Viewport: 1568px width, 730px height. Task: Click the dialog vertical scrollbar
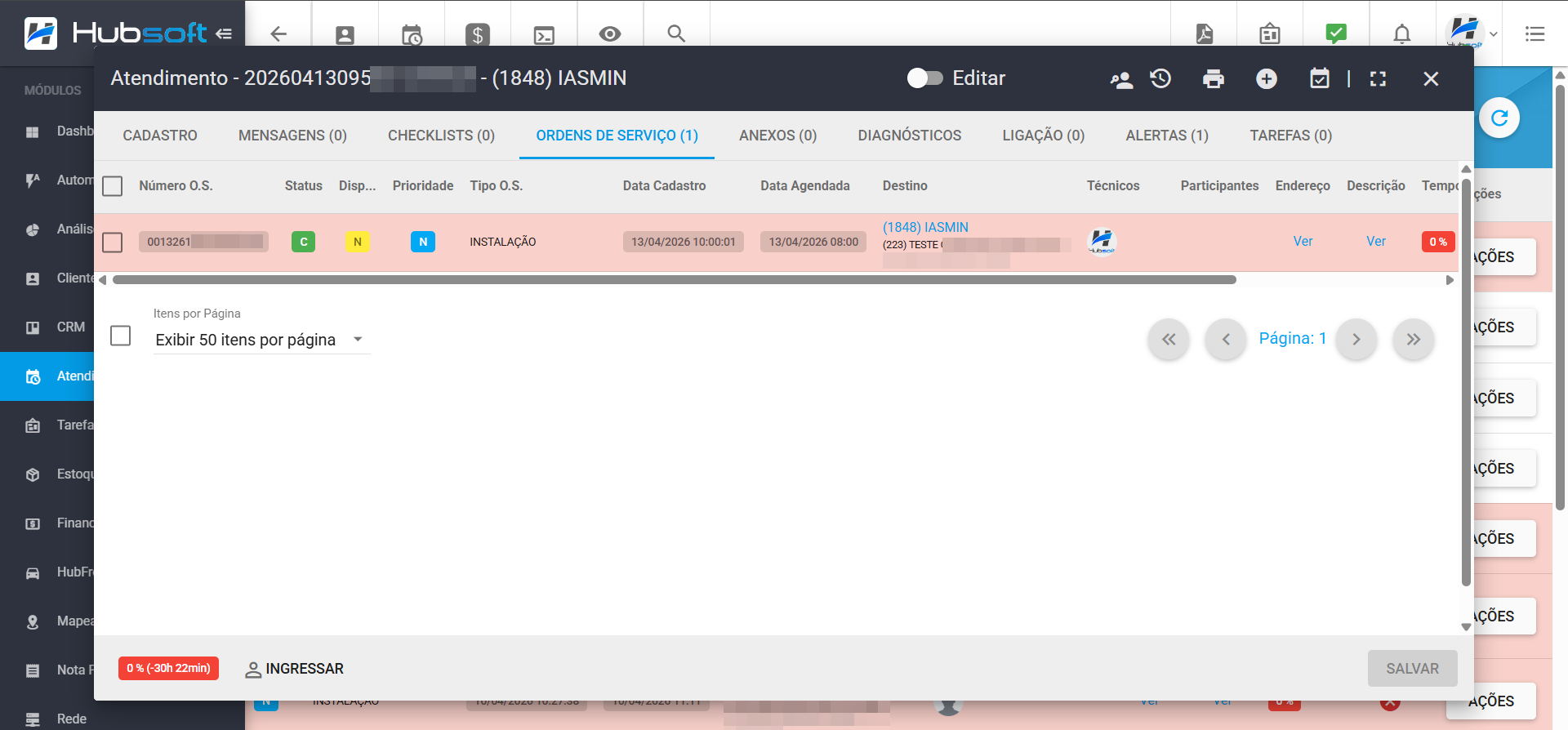[1466, 384]
